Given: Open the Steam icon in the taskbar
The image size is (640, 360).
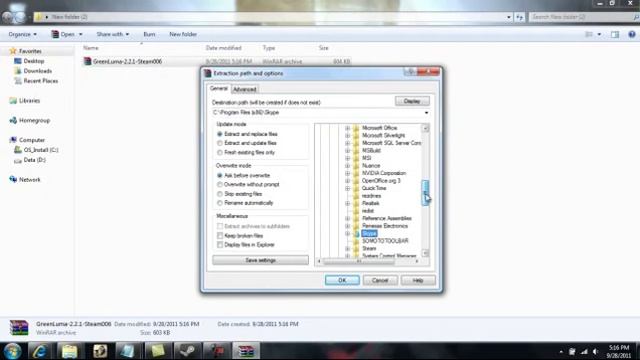Looking at the screenshot, I should click(187, 351).
